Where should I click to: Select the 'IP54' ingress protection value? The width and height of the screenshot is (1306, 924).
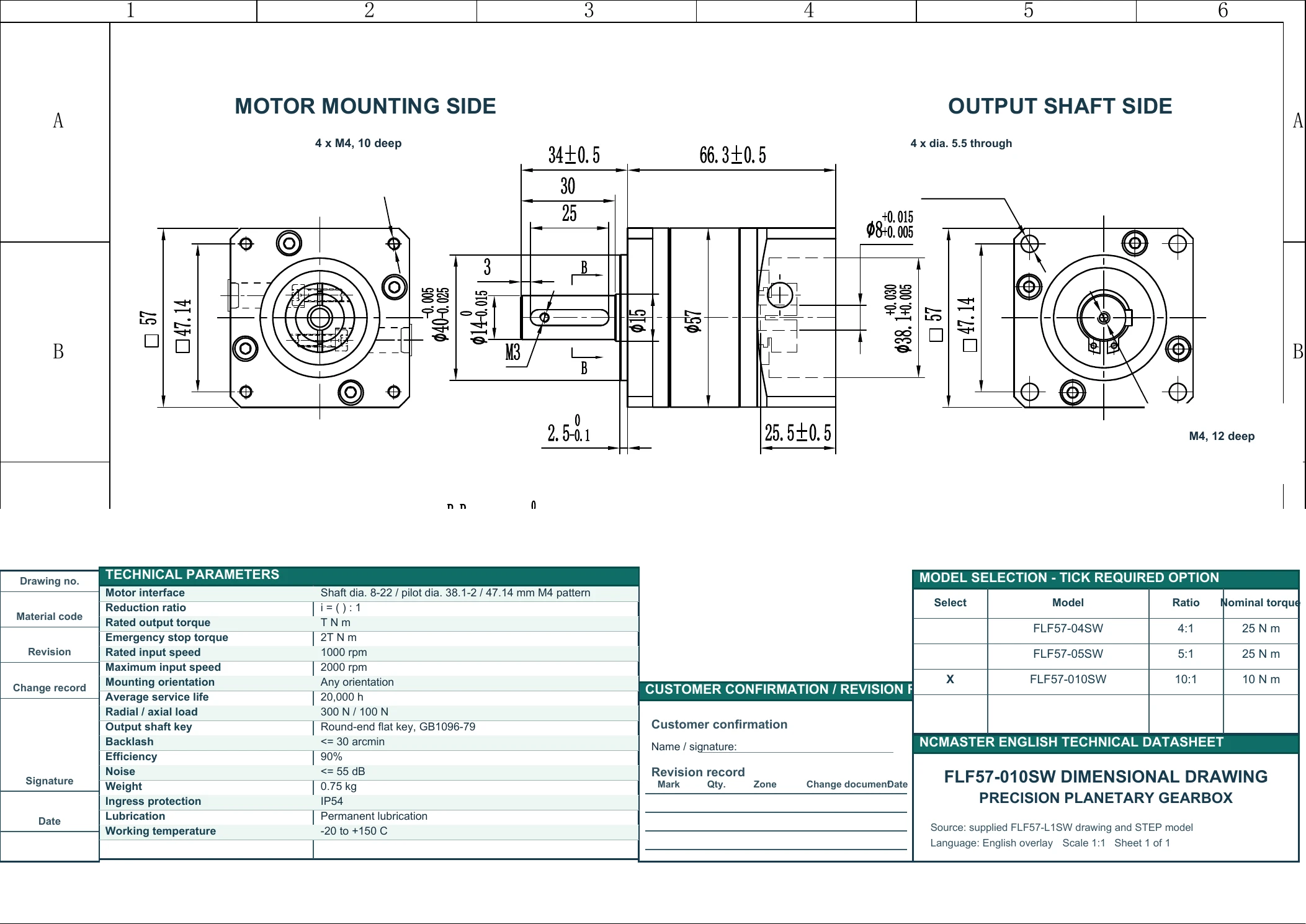[x=332, y=801]
